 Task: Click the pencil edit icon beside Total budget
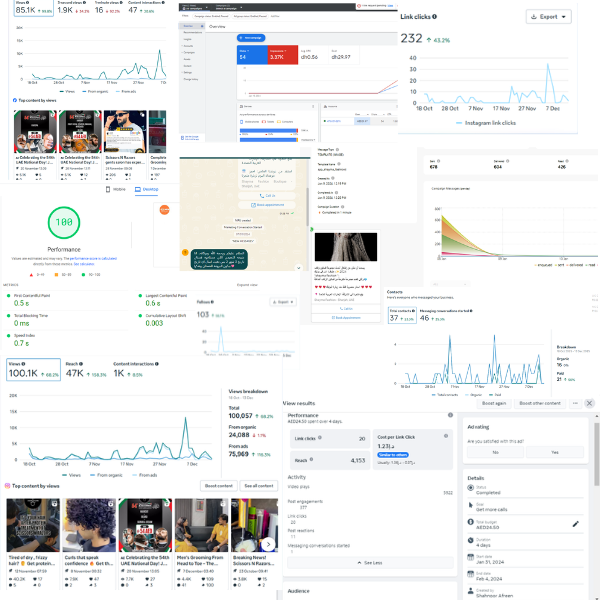(x=576, y=524)
